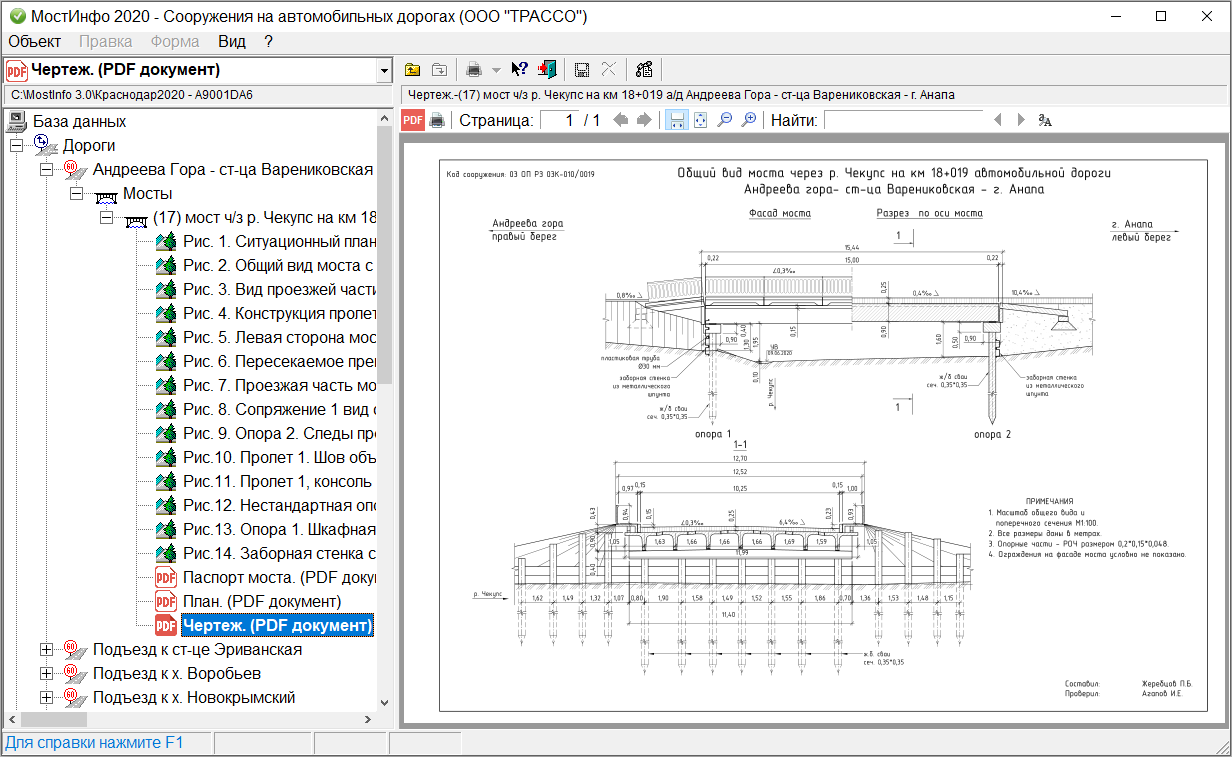Open the PDF file via the red PDF icon
1232x757 pixels.
tap(412, 120)
